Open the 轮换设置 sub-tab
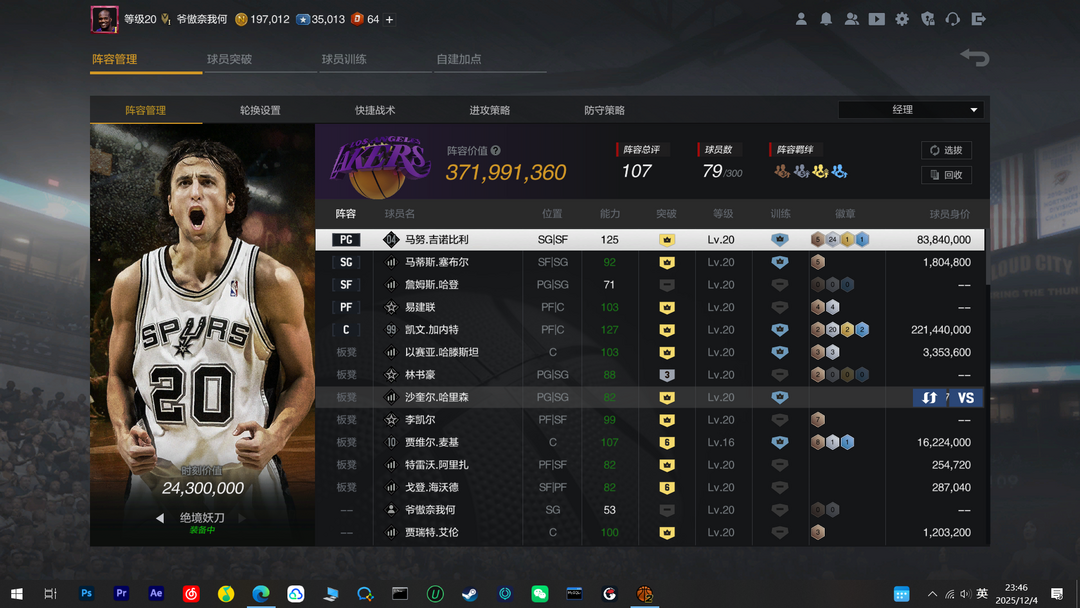 pos(260,110)
